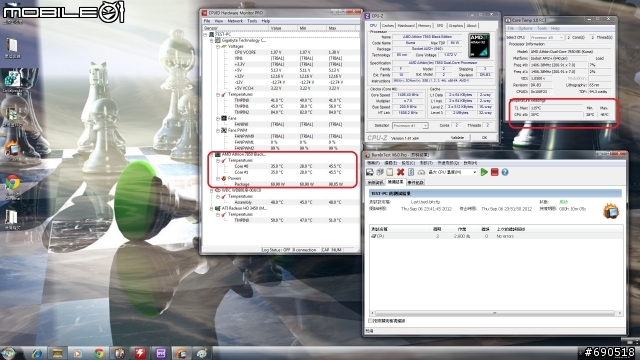Click the OK button in CPU-Z

tap(484, 138)
